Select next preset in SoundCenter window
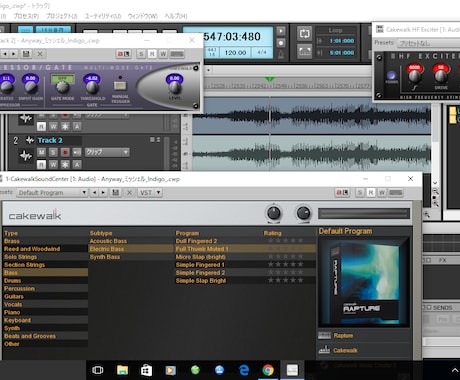 103,193
